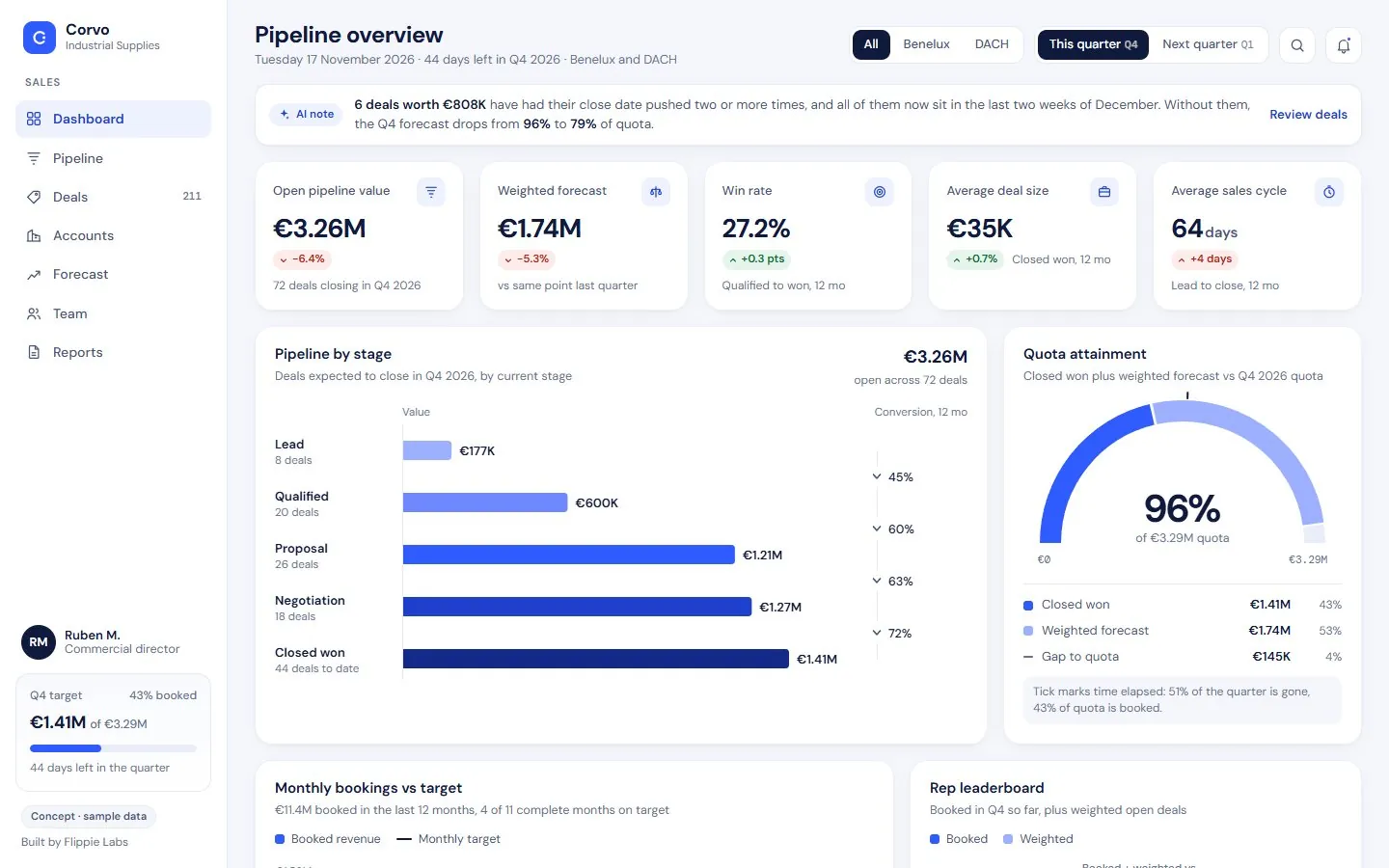Navigate to Accounts

pos(113,235)
